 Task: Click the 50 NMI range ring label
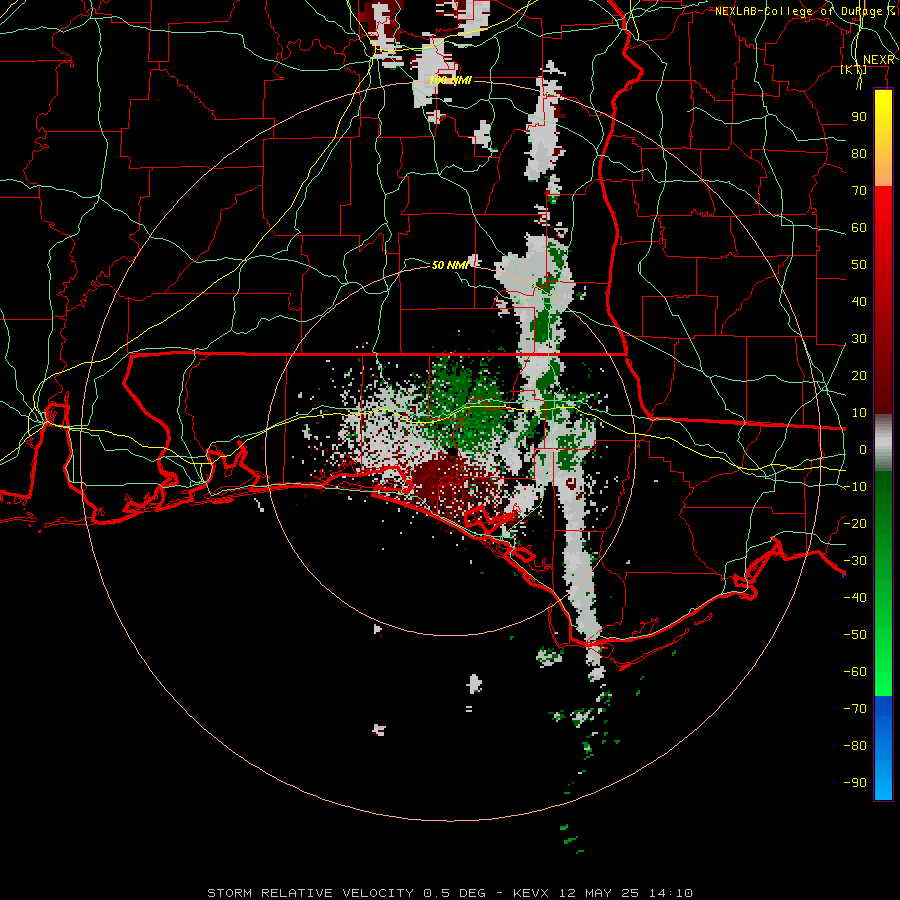[x=451, y=265]
